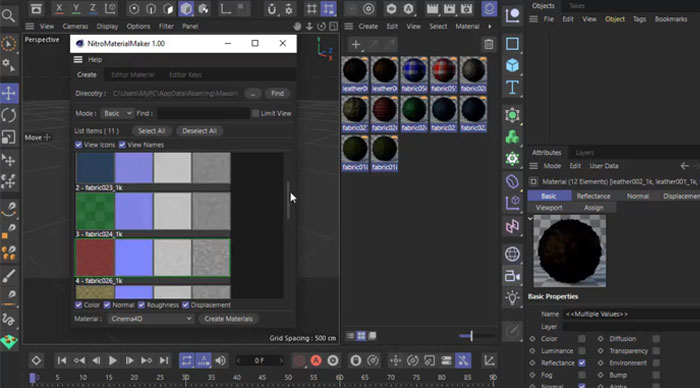
Task: Click the Find text input field
Action: 203,113
